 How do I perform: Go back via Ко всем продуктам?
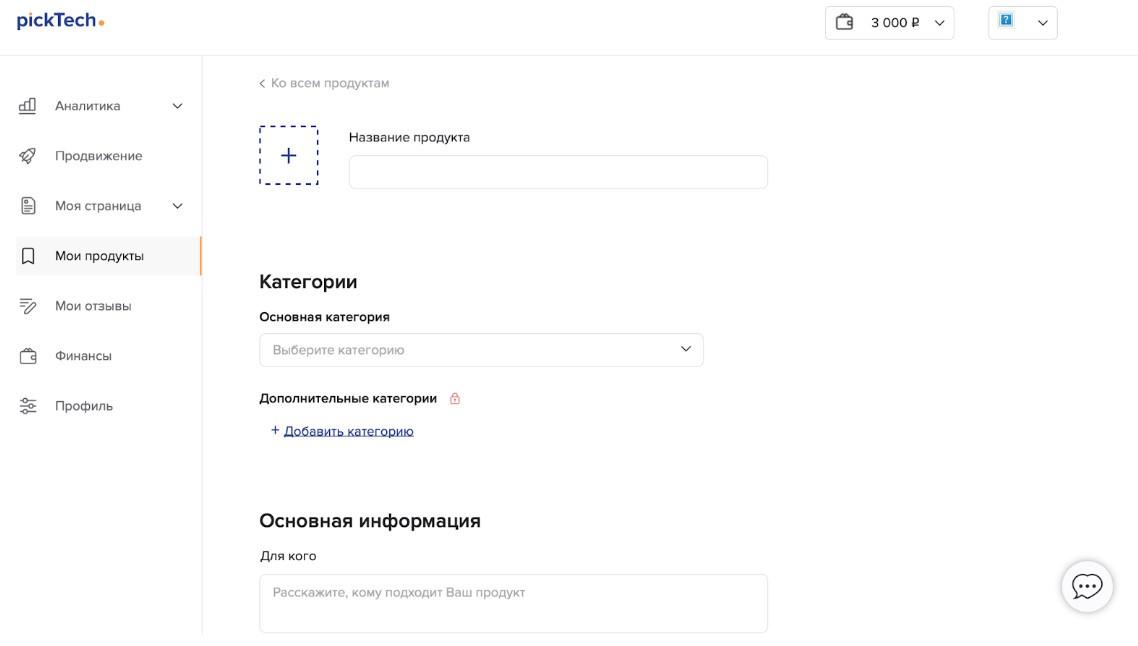click(x=324, y=83)
